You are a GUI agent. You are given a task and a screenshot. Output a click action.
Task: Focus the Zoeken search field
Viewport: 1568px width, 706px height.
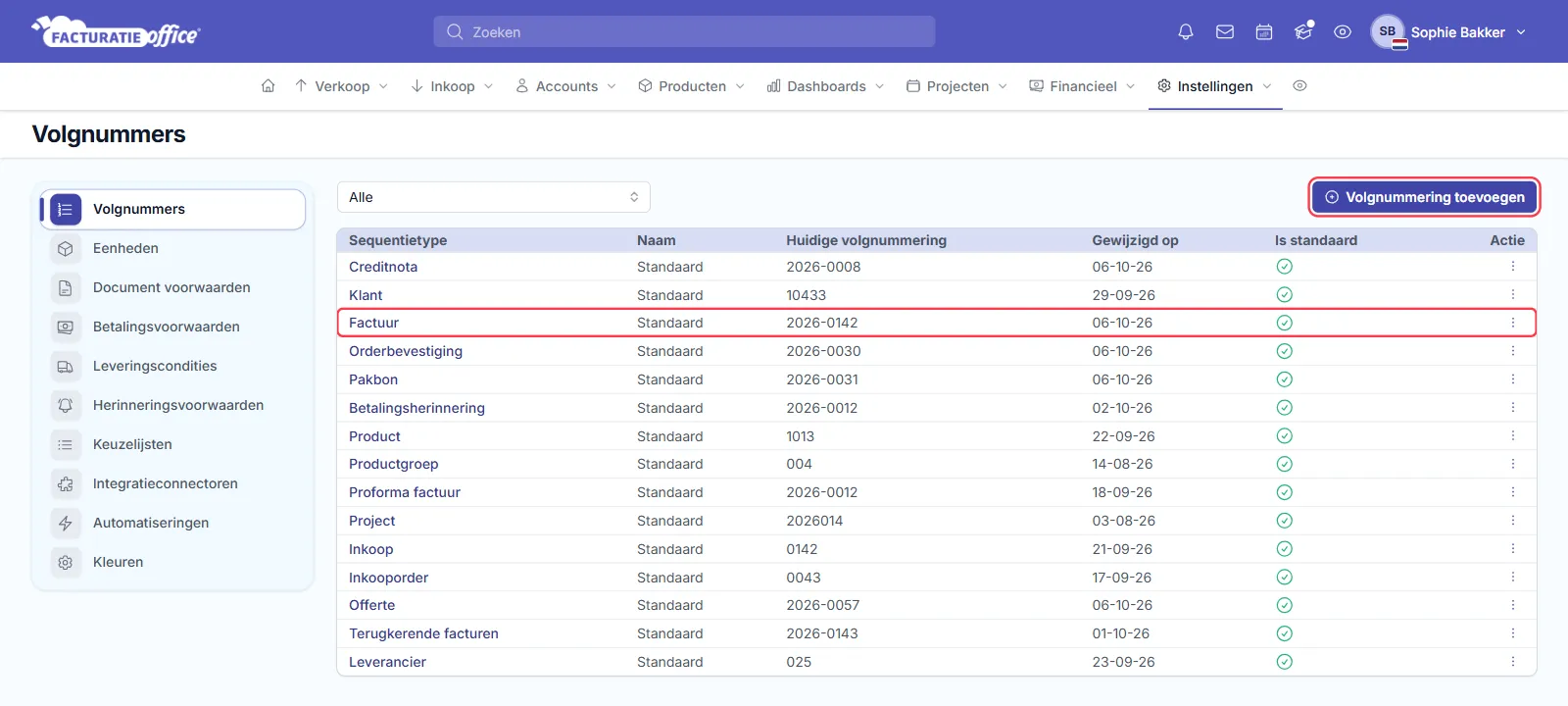684,31
